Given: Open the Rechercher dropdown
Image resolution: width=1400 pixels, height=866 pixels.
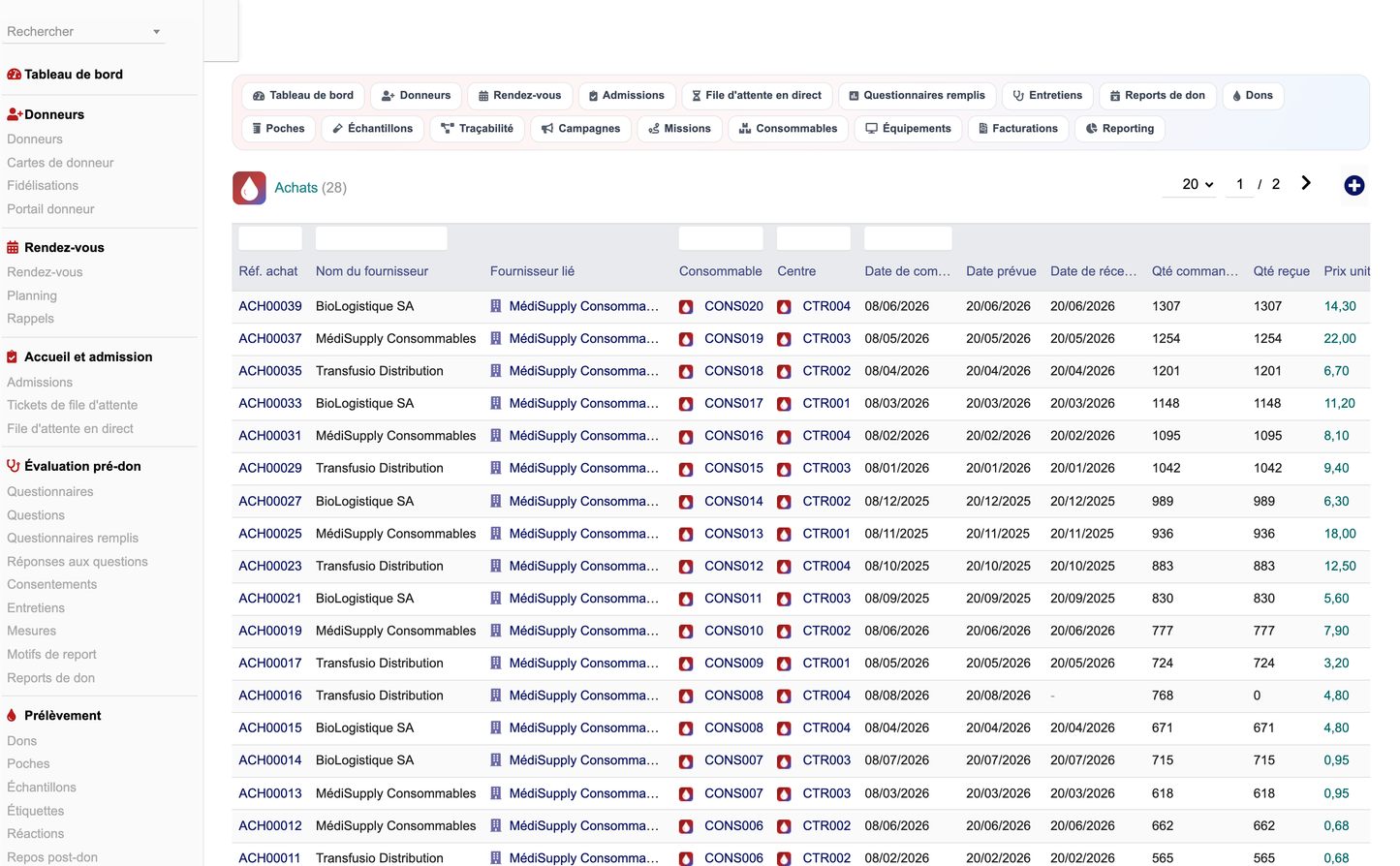Looking at the screenshot, I should click(x=84, y=32).
